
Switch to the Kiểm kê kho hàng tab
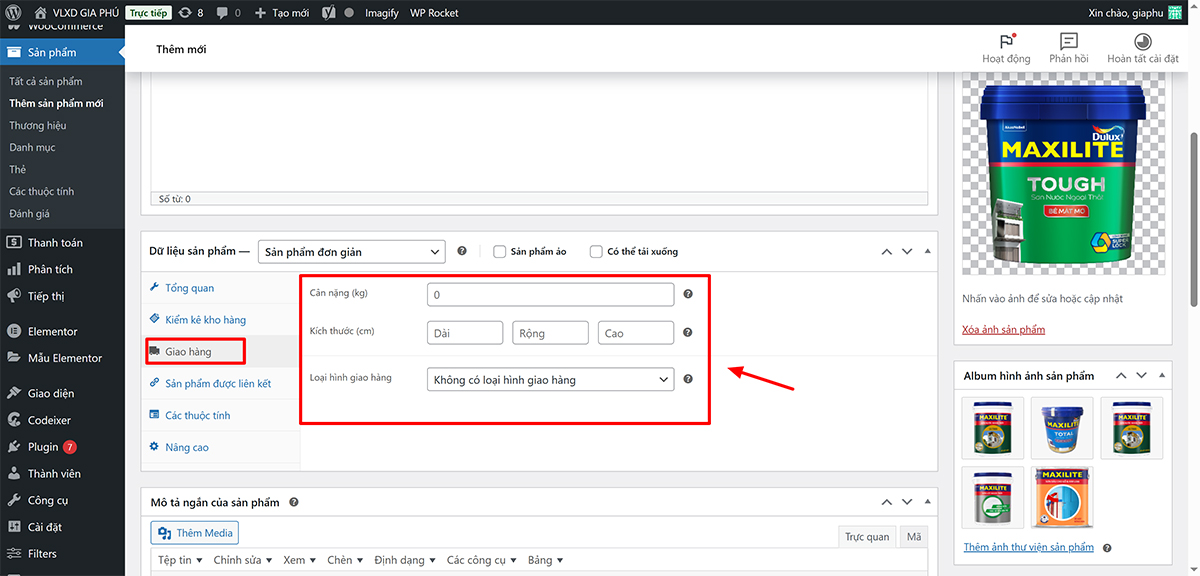205,320
